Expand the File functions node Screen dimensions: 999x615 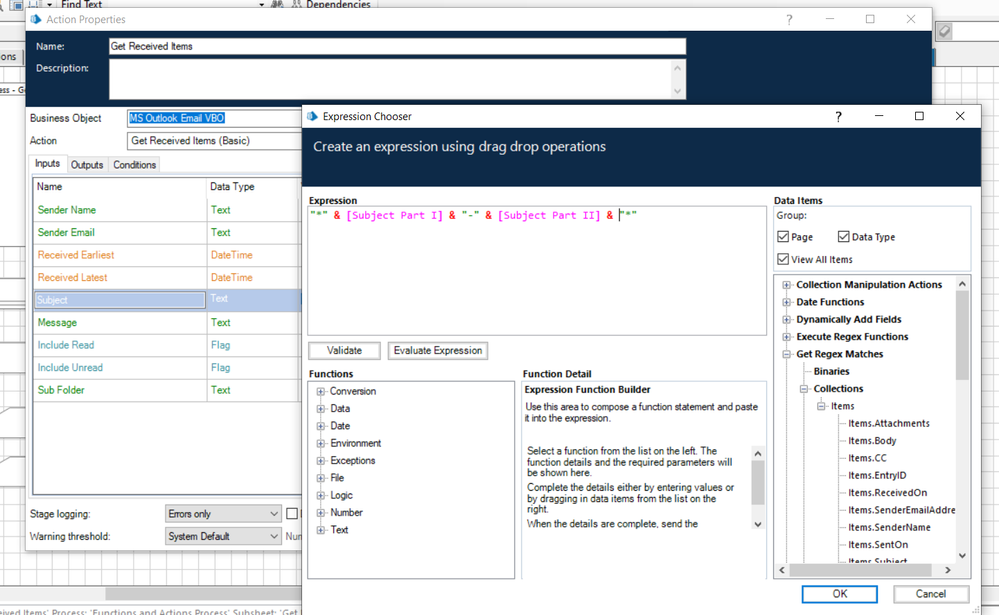(x=320, y=478)
